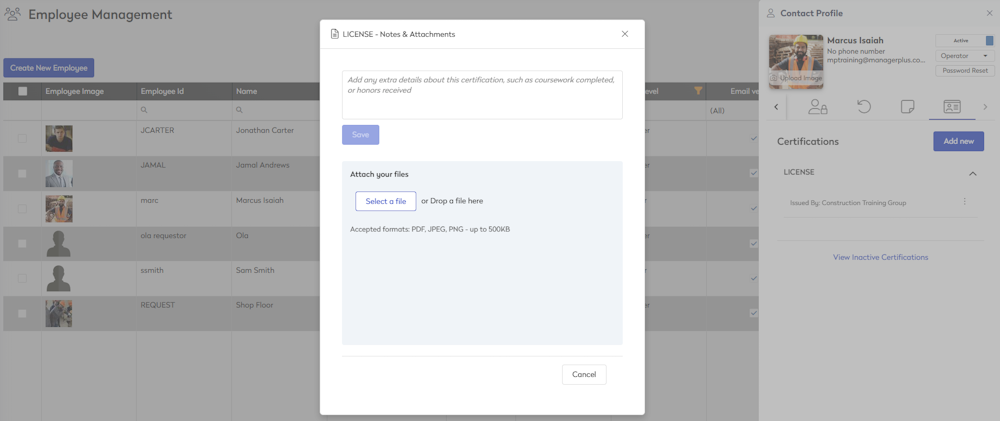Click Issued By: Construction Training Group text

point(848,203)
